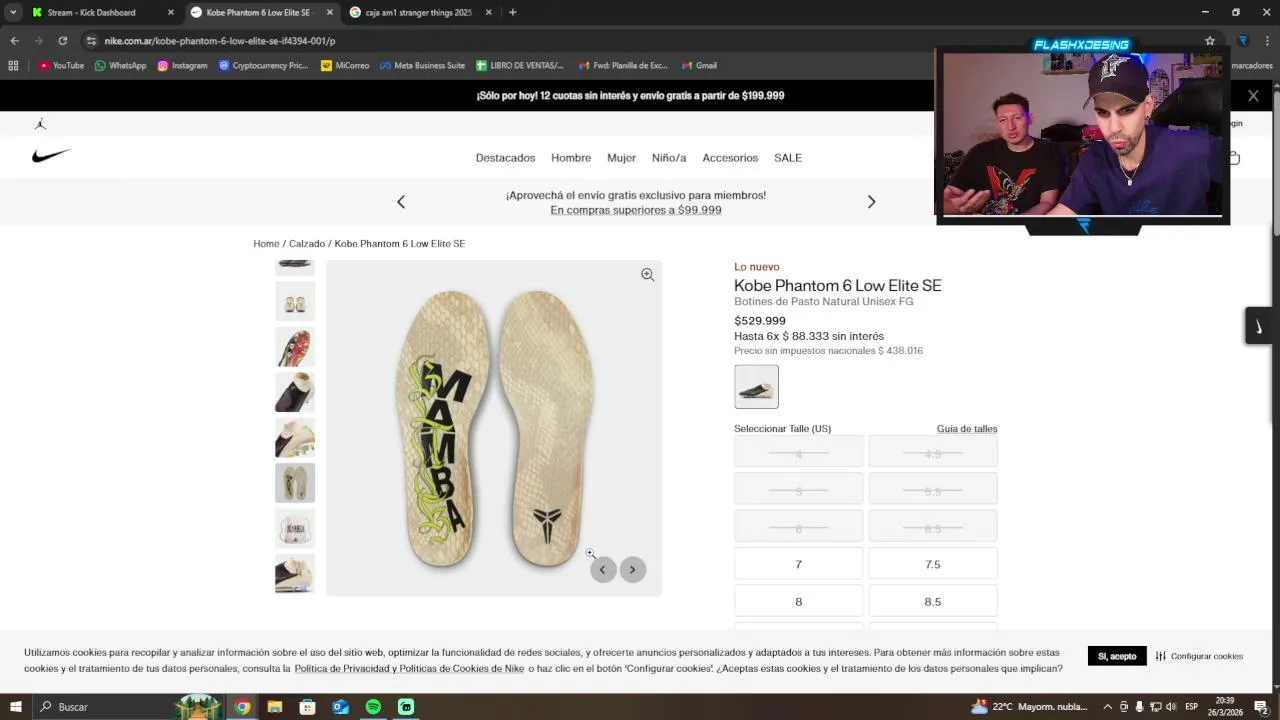
Task: Open Outlook from taskbar
Action: click(340, 707)
